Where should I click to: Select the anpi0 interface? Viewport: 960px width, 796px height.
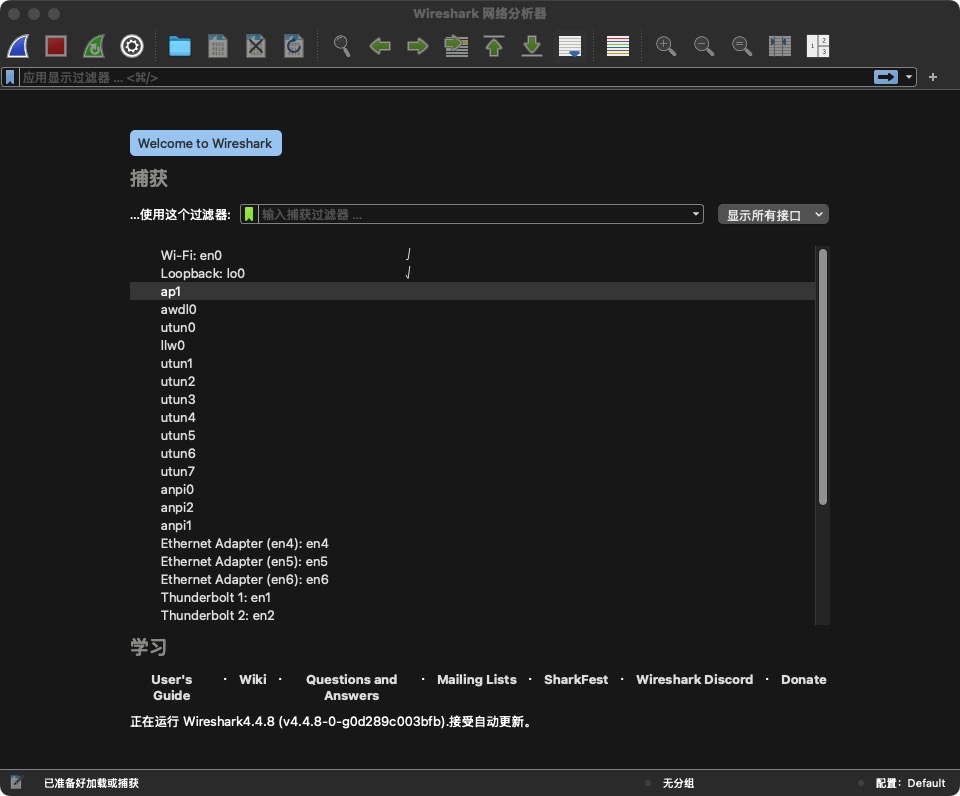coord(472,489)
